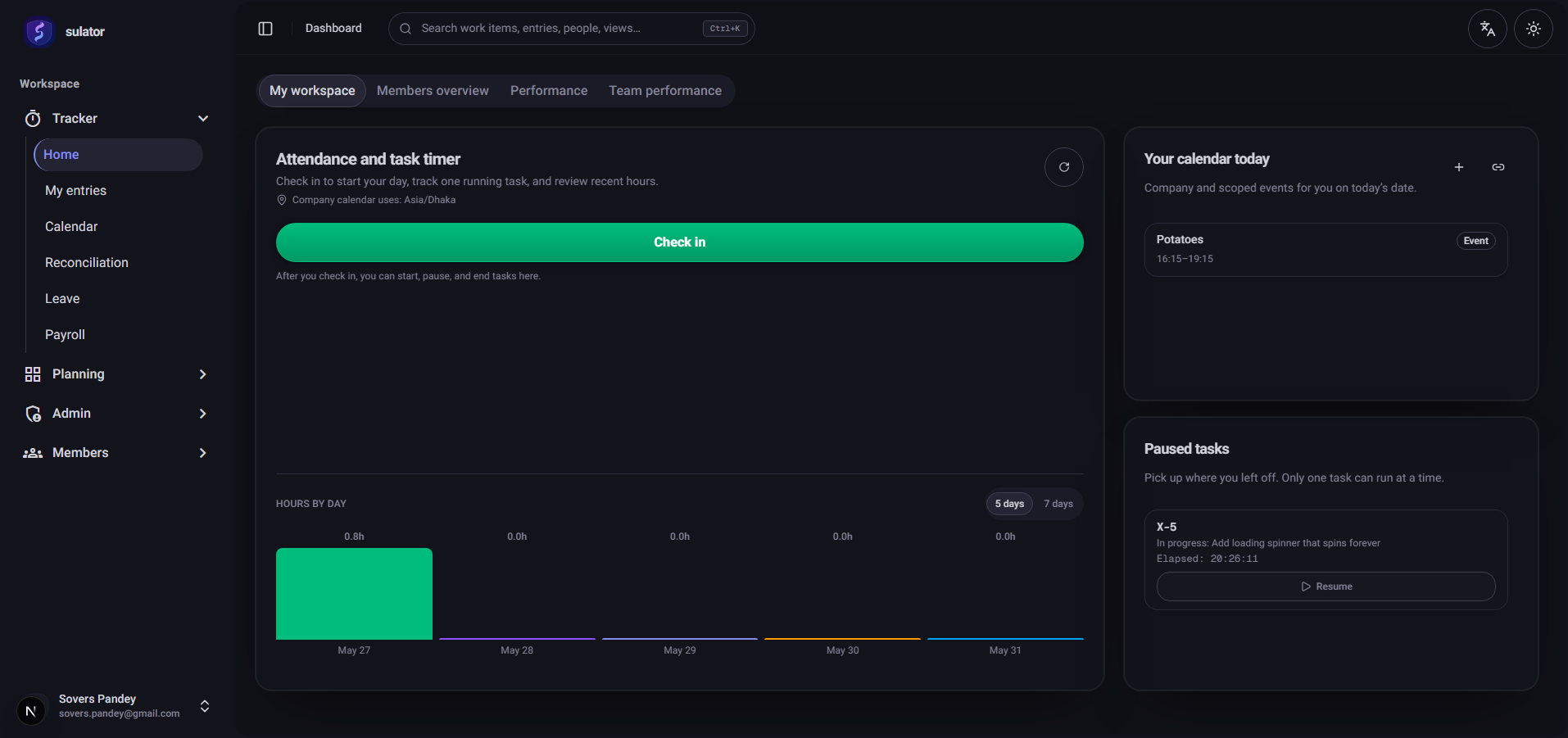This screenshot has height=738, width=1568.
Task: Open the Performance tab
Action: 549,91
